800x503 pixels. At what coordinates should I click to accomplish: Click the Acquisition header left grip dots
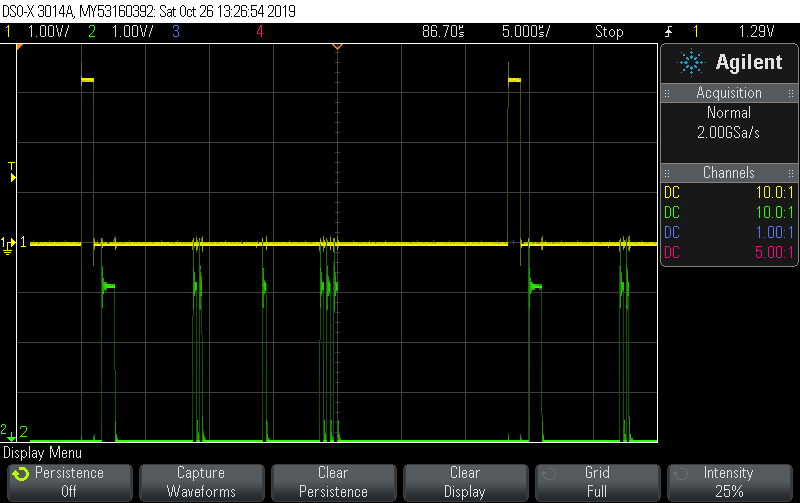click(667, 93)
